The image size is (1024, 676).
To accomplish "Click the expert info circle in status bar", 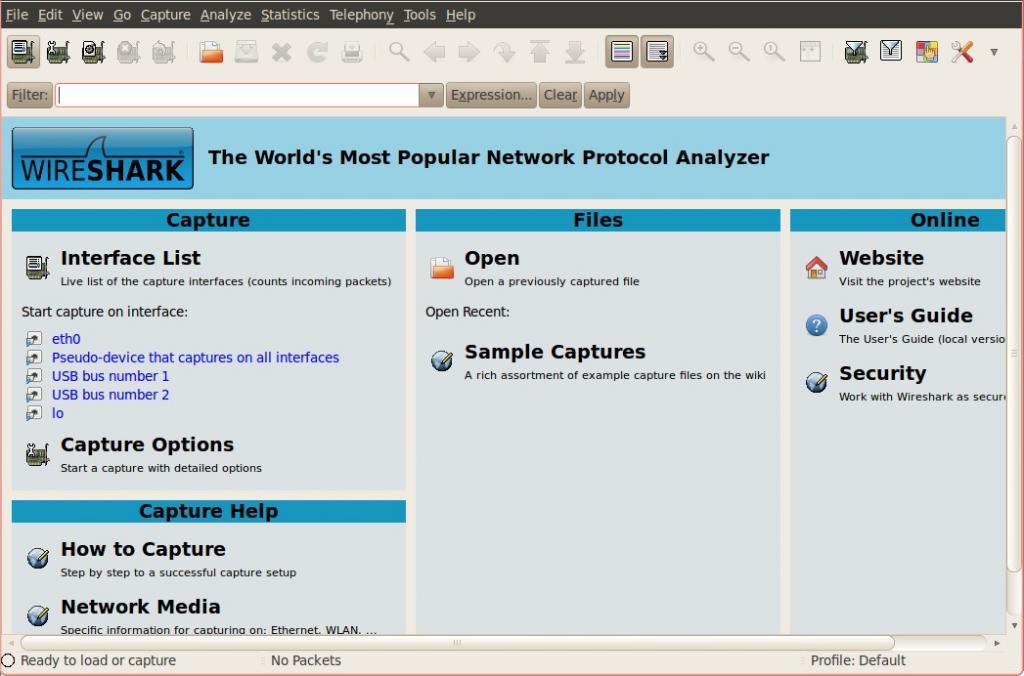I will point(8,660).
